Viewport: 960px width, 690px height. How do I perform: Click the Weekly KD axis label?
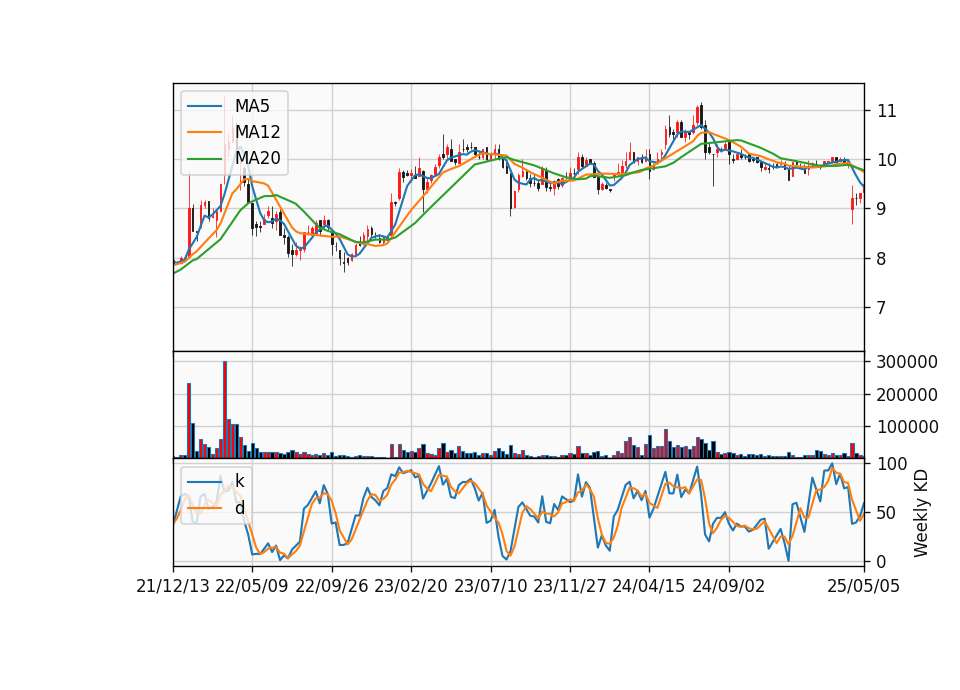point(921,514)
